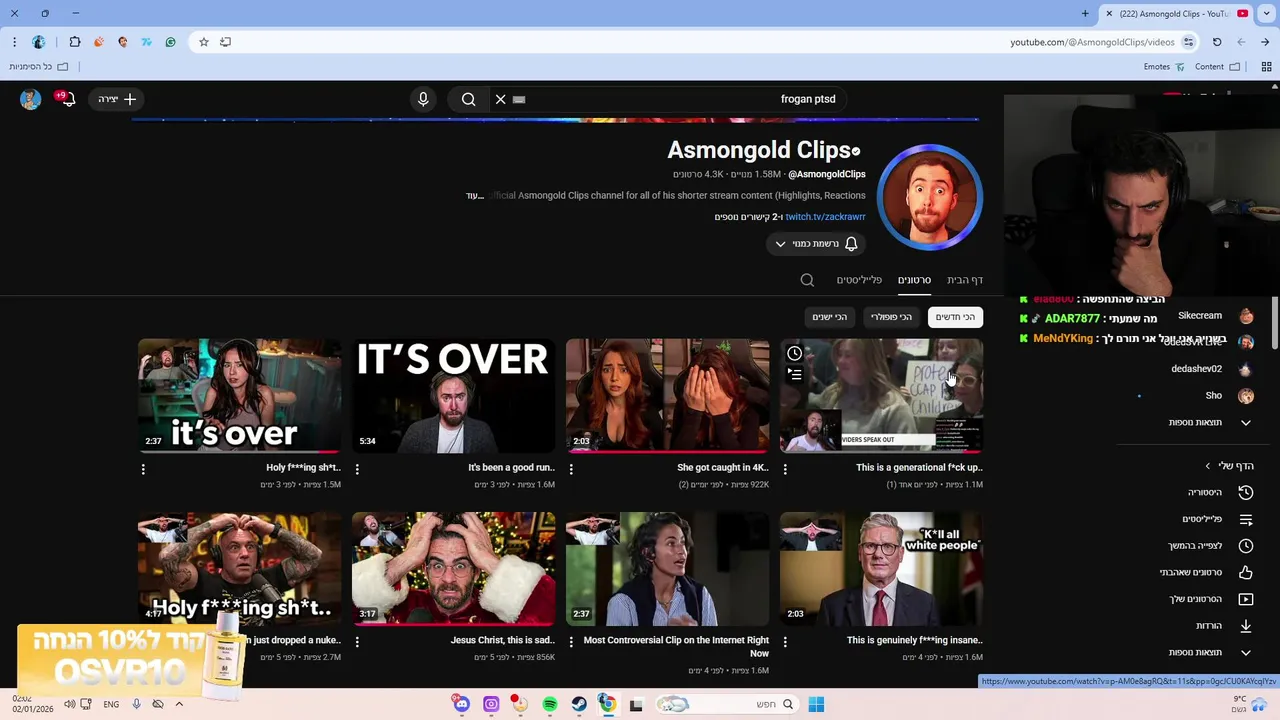Open options for 'Jesus Christ, this is sad' video
Image resolution: width=1280 pixels, height=720 pixels.
pos(357,641)
